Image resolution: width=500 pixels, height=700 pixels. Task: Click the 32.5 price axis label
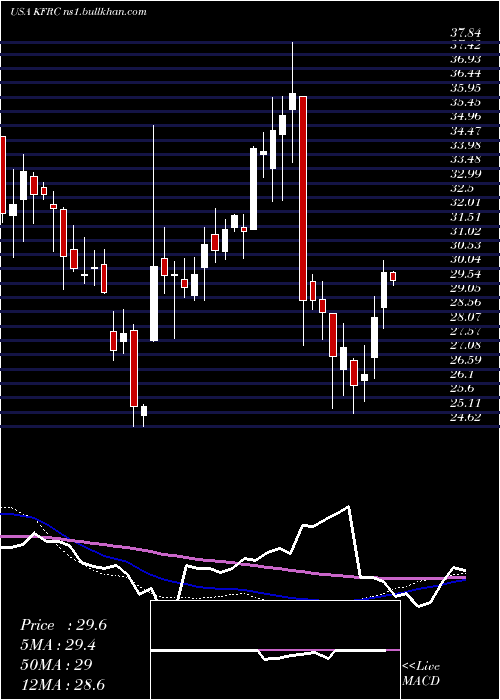point(462,188)
